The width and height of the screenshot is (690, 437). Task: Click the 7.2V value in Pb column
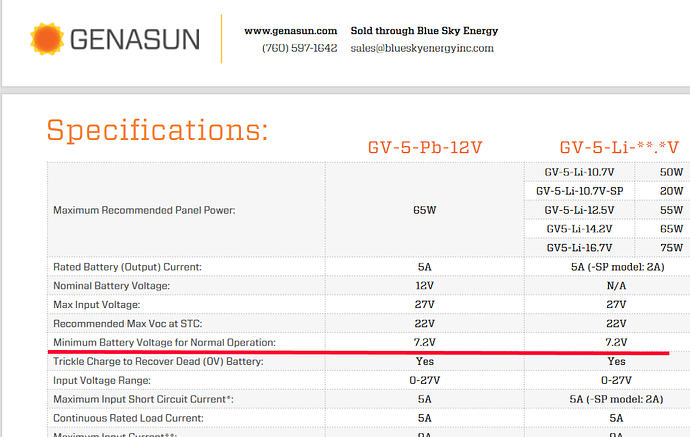[x=425, y=342]
